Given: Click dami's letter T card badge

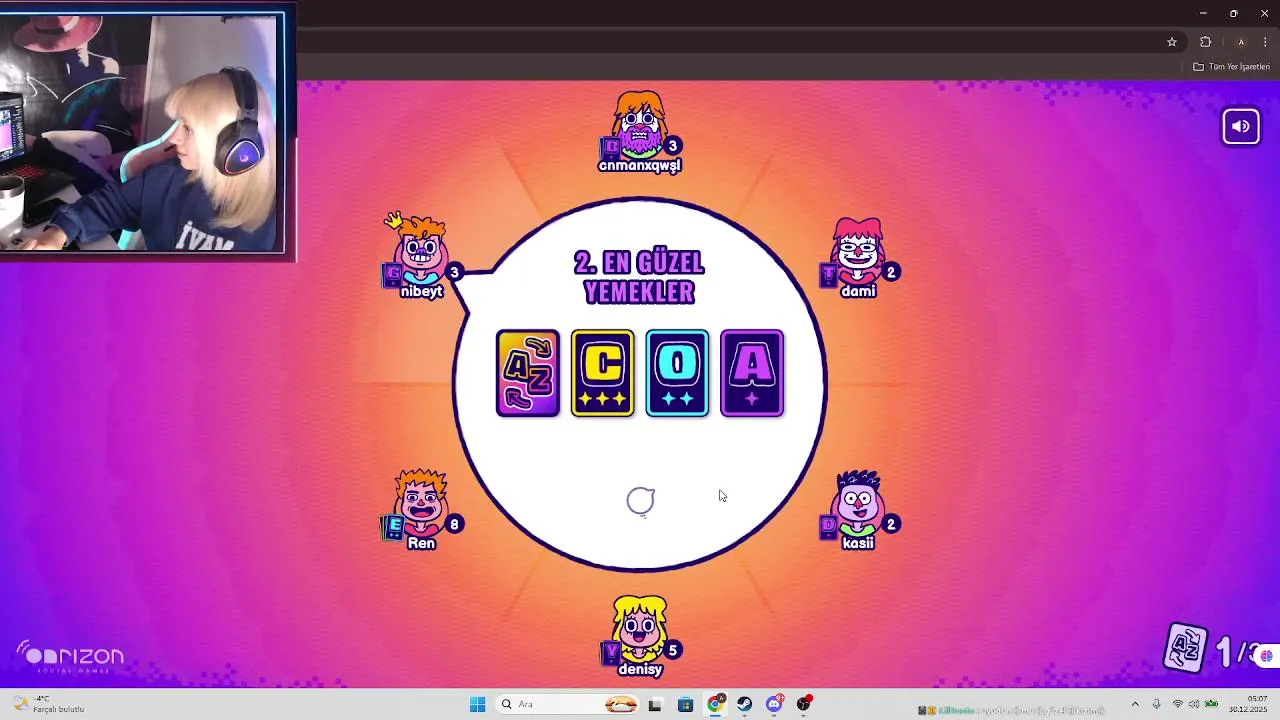Looking at the screenshot, I should pyautogui.click(x=829, y=275).
